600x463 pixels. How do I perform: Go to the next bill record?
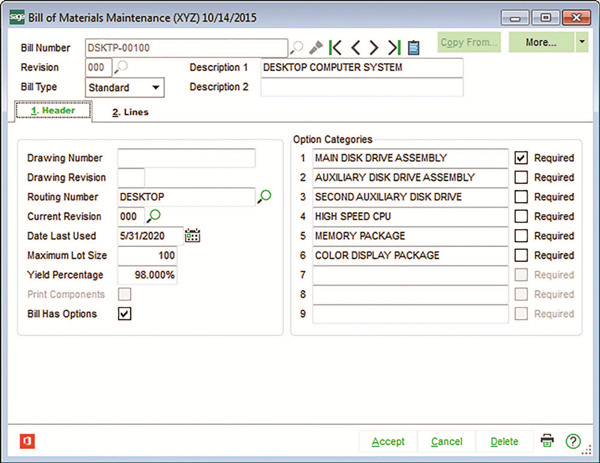pyautogui.click(x=374, y=48)
